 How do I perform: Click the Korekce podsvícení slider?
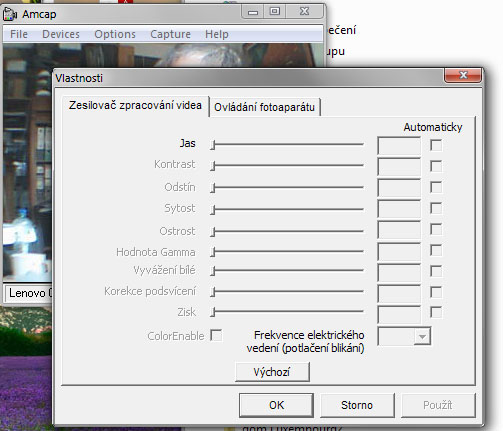[287, 291]
